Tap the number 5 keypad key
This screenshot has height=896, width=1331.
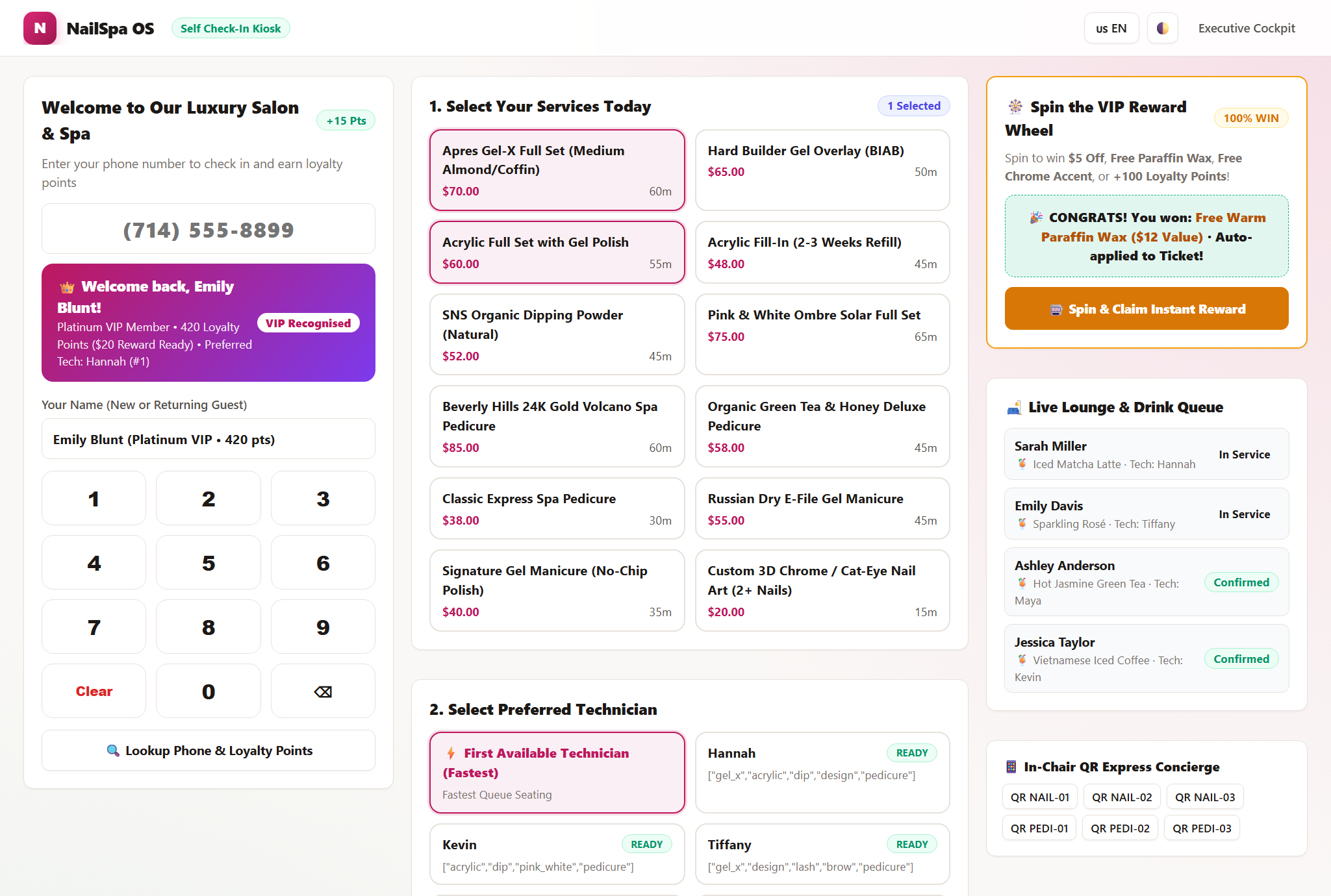tap(209, 563)
